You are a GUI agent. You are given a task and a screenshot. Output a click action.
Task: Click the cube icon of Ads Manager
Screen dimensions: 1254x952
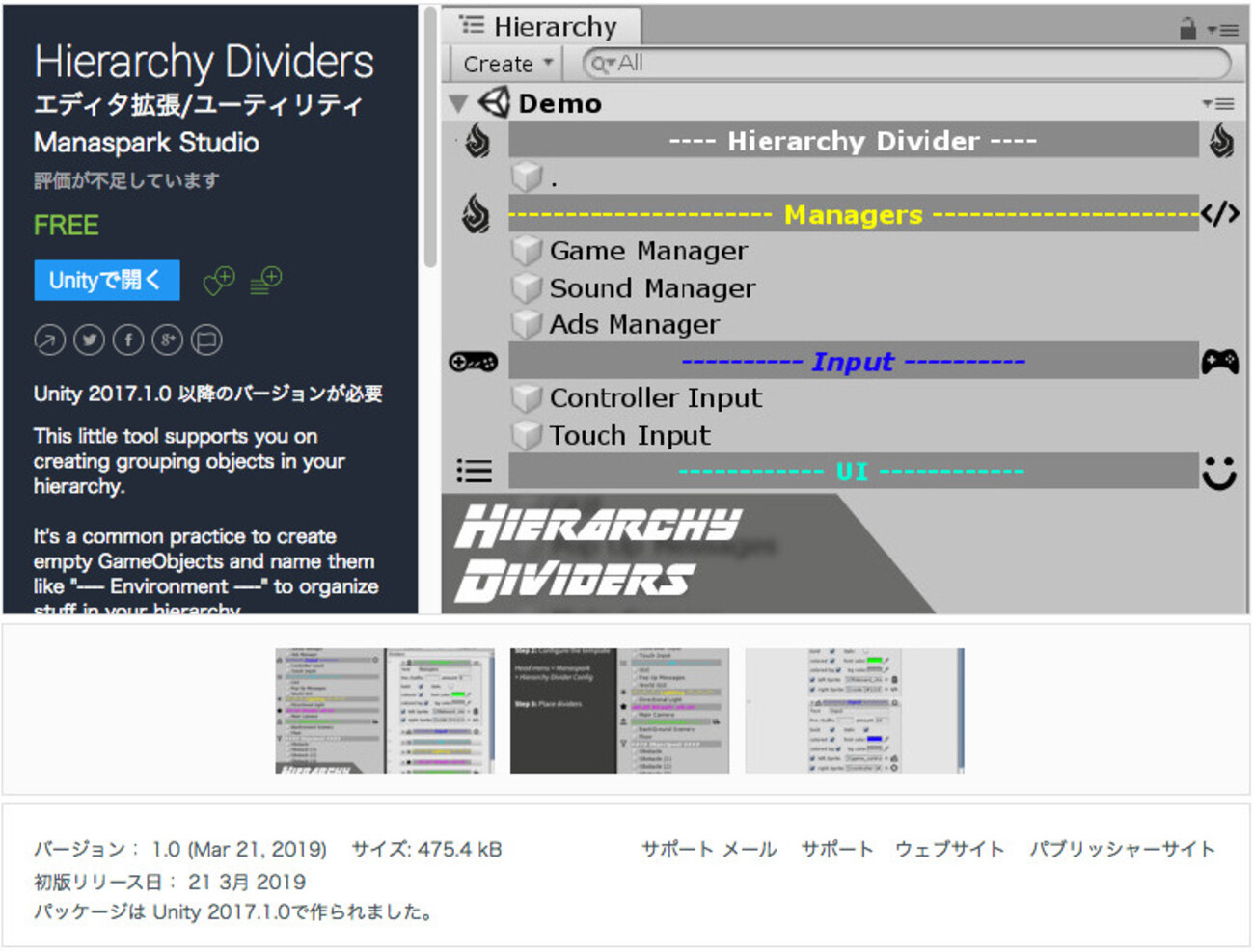click(527, 324)
